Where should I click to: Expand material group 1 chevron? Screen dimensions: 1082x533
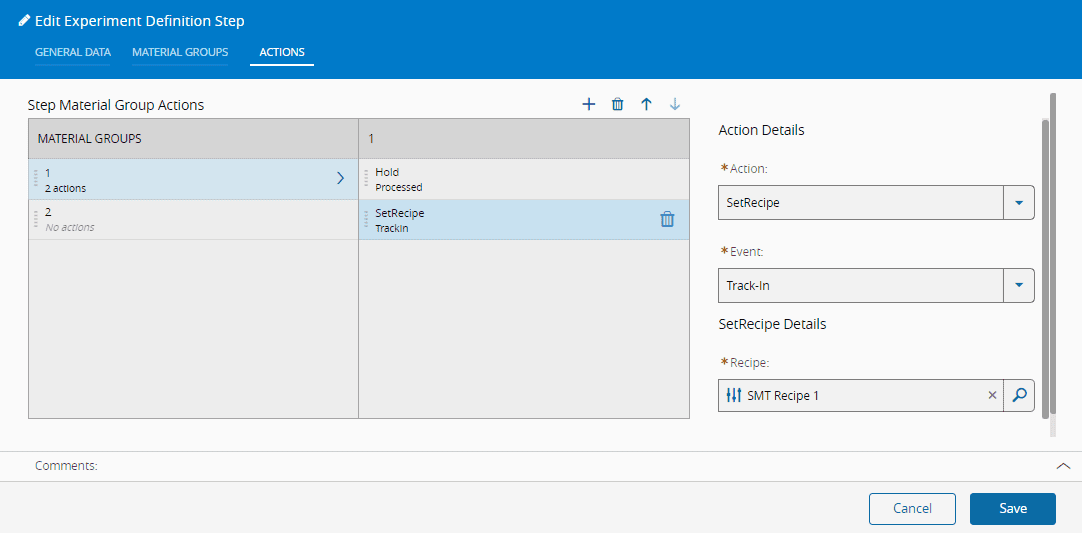coord(340,179)
